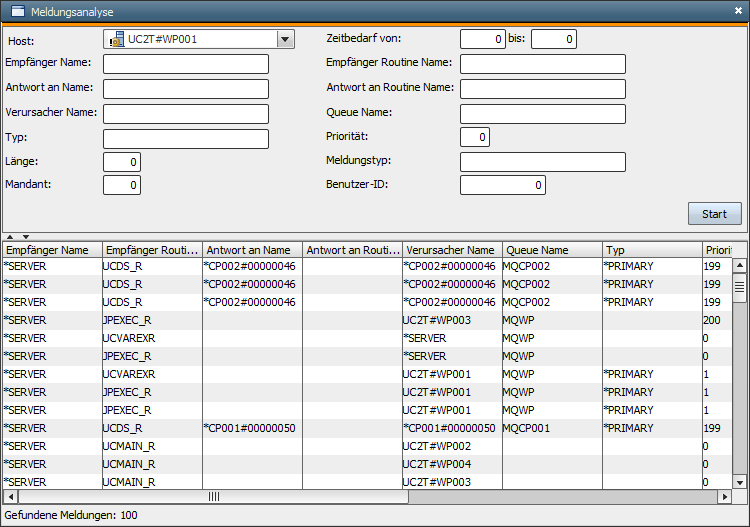Click into the Meldungstyp text field
The width and height of the screenshot is (750, 527).
point(542,162)
